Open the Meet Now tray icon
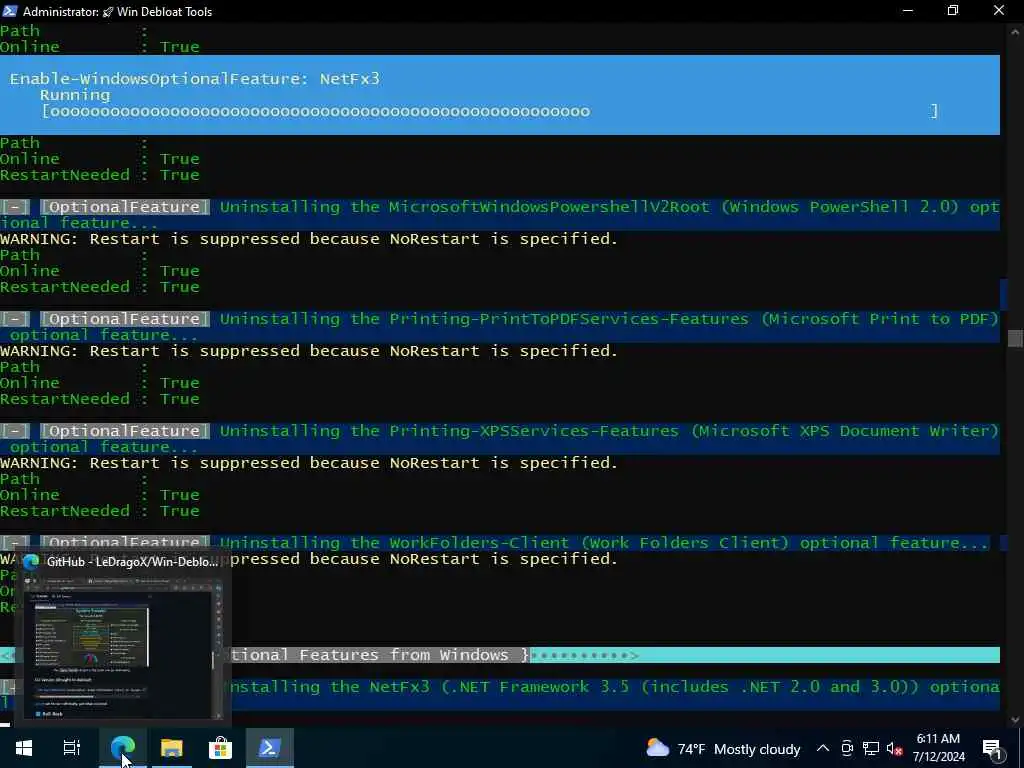The image size is (1024, 768). 847,748
